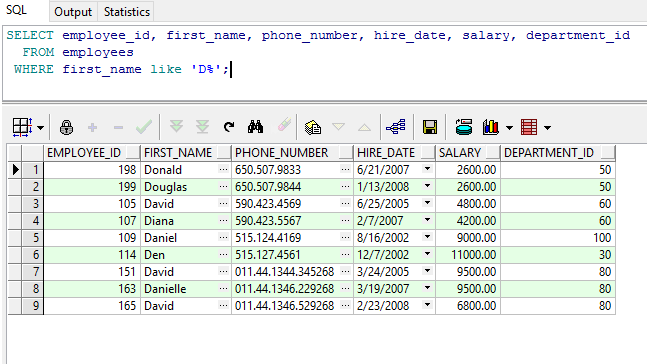Click inside the SQL query editor
Screen dimensions: 647x364
[324, 63]
